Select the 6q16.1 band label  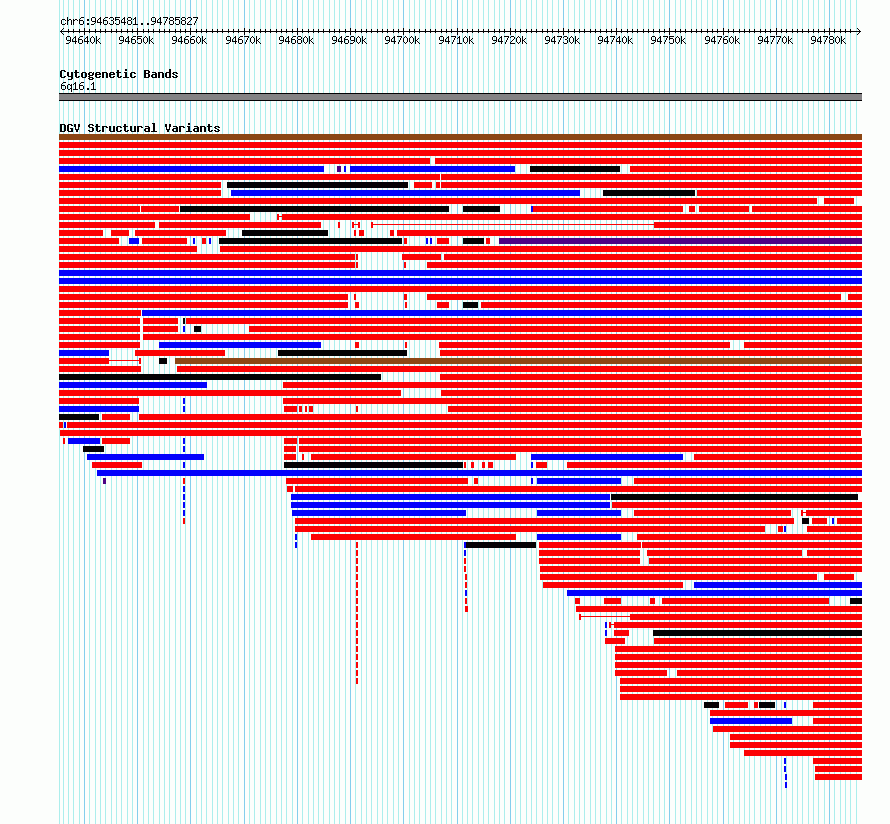78,86
